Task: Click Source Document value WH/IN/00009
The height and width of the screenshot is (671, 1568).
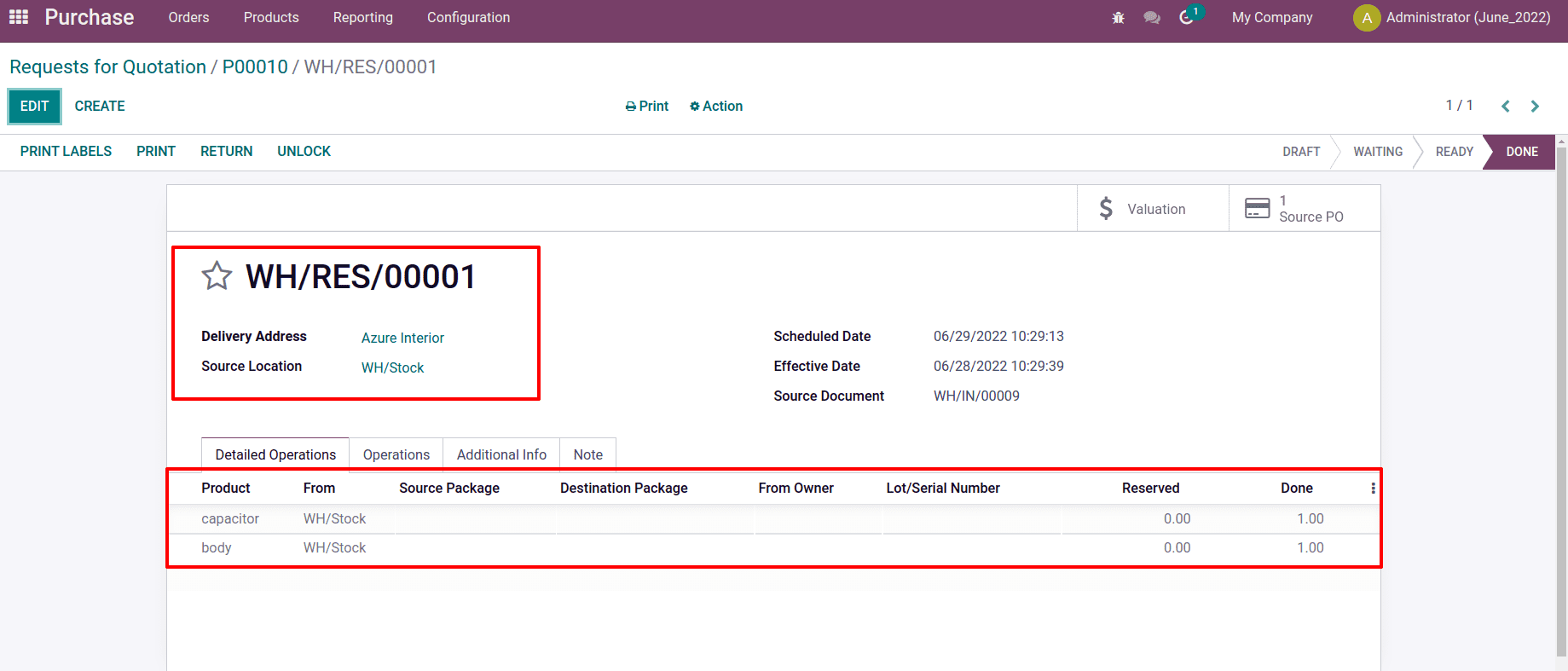Action: click(x=976, y=396)
